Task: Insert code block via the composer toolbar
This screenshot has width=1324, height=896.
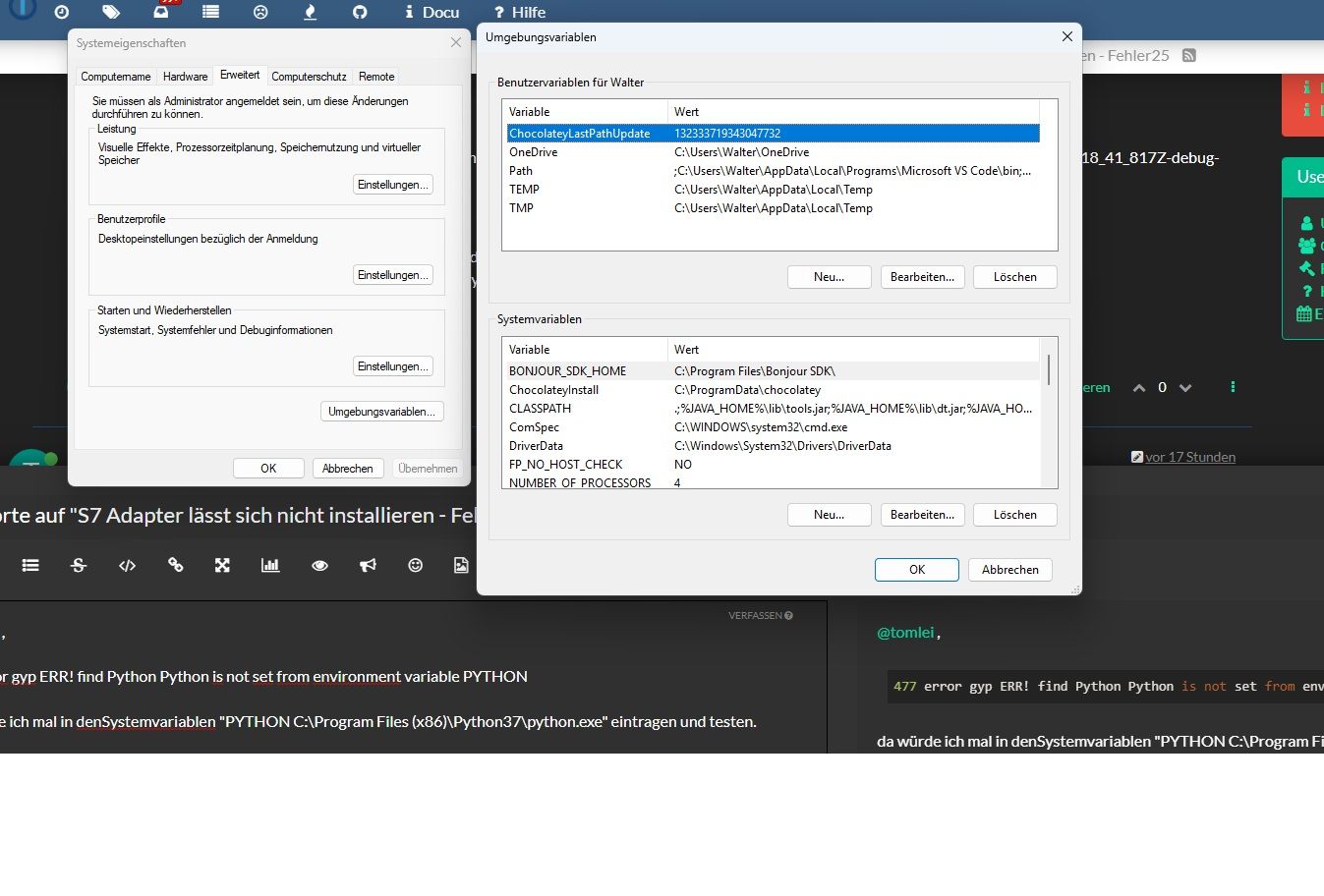Action: click(127, 565)
